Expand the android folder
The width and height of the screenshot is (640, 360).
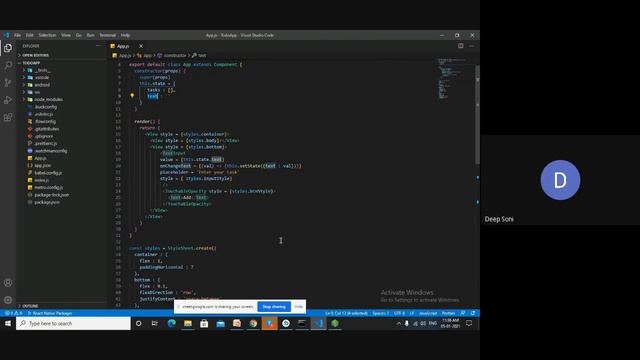[x=42, y=85]
